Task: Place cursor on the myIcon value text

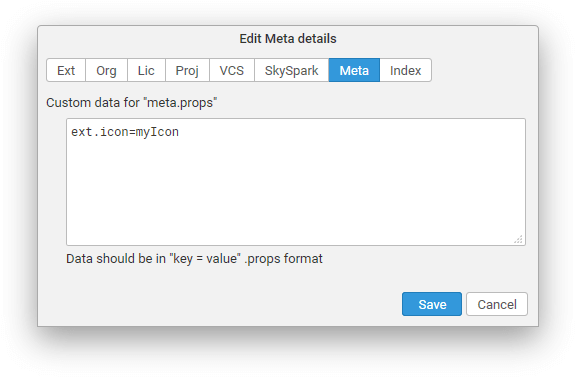Action: click(157, 132)
